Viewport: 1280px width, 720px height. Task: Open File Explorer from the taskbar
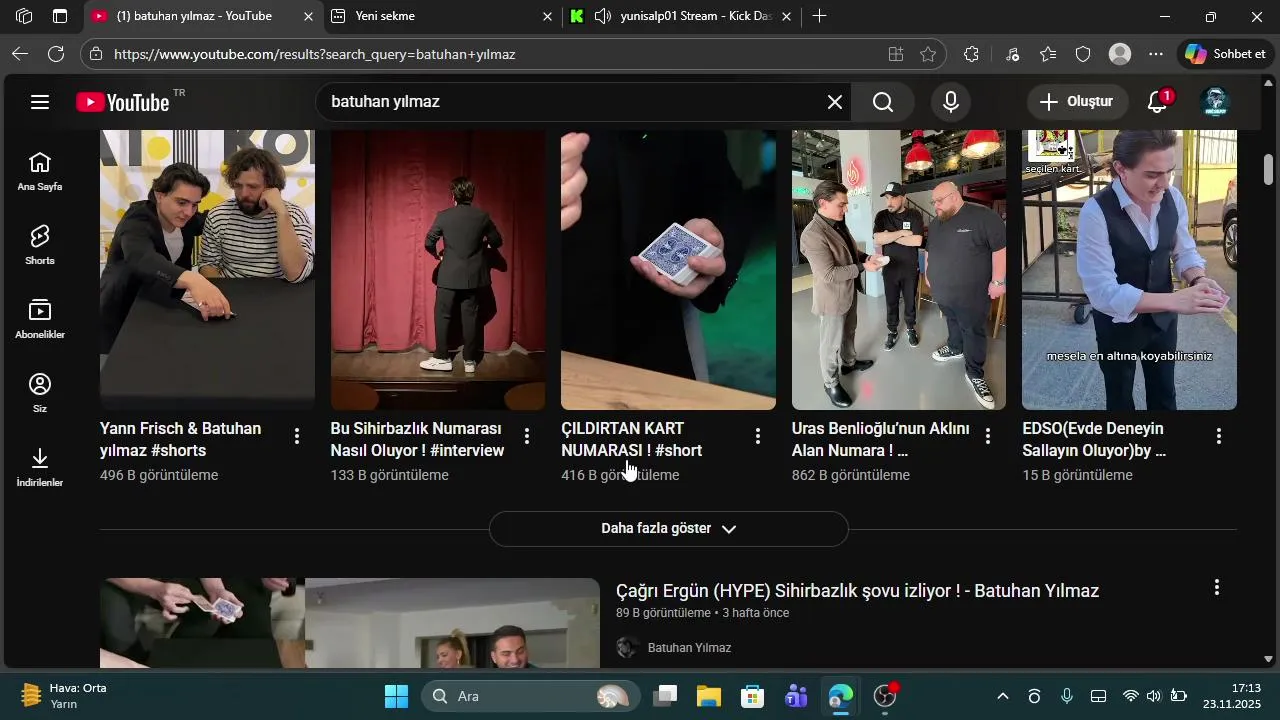coord(709,696)
